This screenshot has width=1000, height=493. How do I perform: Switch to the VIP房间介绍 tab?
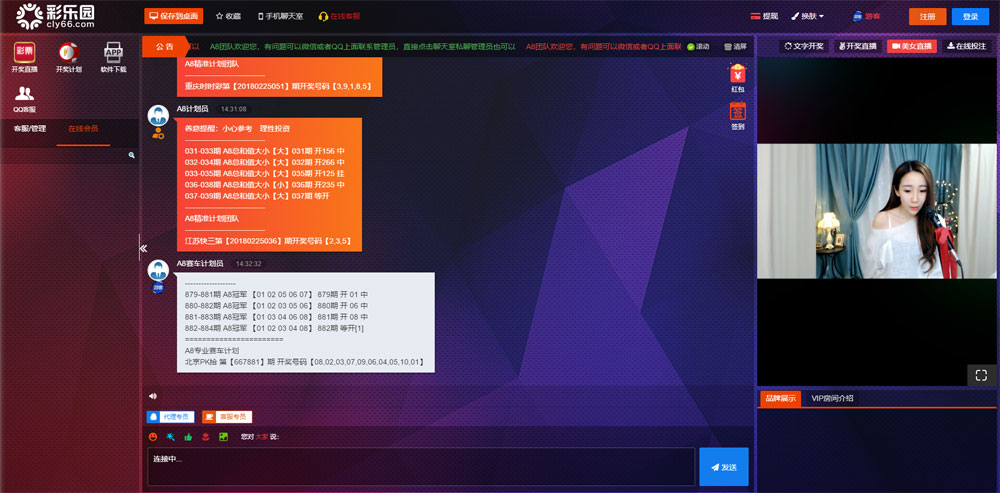tap(833, 398)
